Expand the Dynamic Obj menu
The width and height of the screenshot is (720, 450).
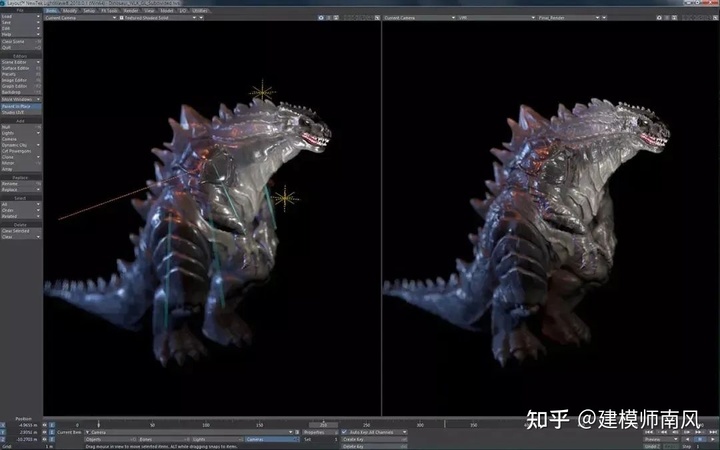[21, 145]
